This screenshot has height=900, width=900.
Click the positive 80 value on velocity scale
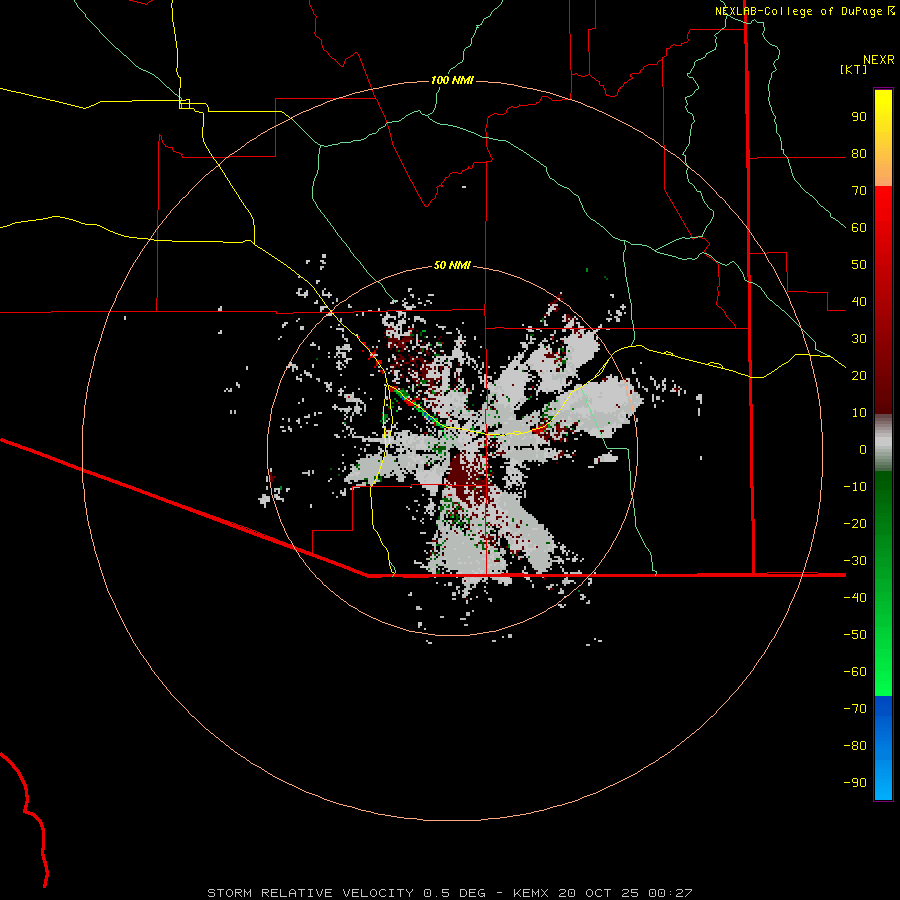click(x=859, y=153)
